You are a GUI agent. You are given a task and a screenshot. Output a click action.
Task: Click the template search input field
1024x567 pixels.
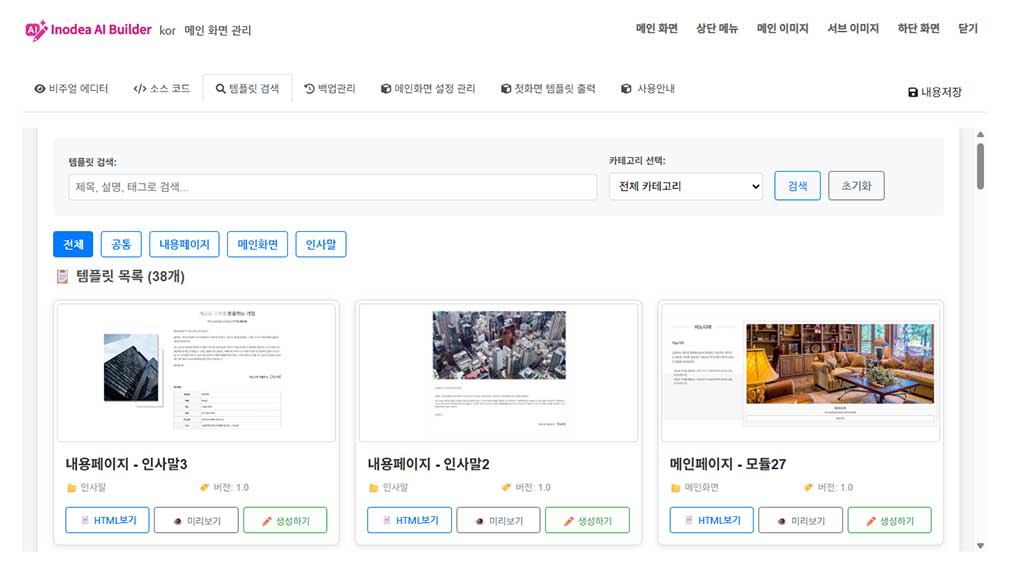(333, 187)
